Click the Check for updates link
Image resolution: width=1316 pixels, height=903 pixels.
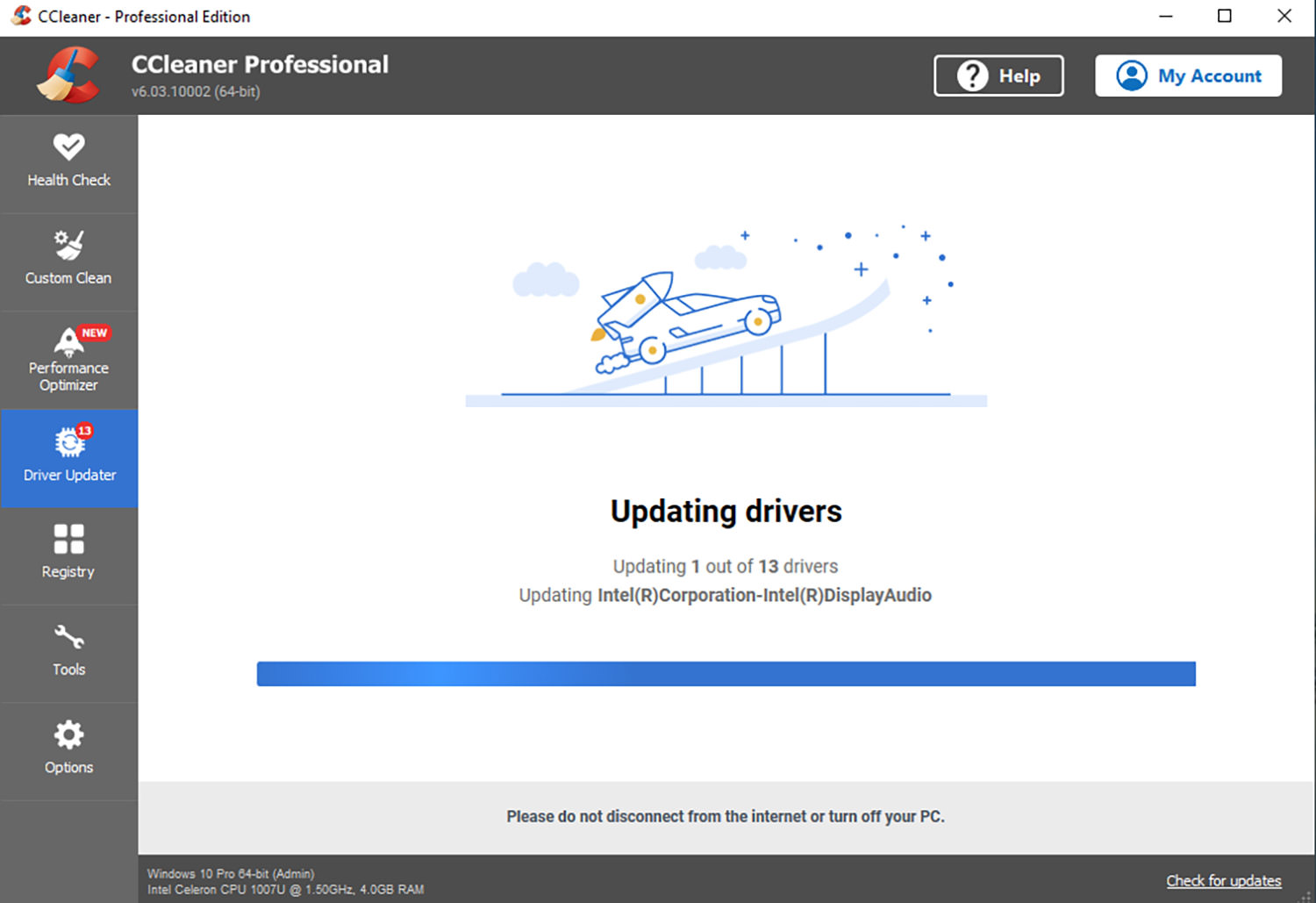point(1223,880)
